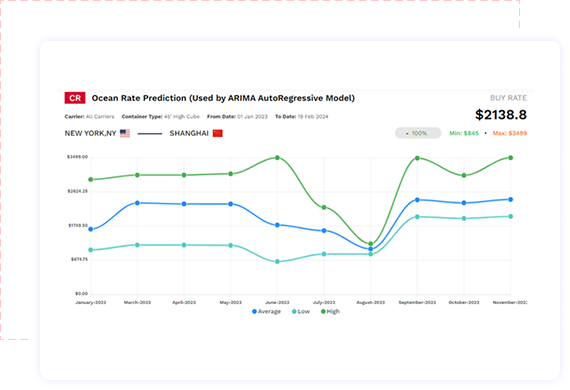Select Low data point for September-2023
This screenshot has width=570, height=390.
coord(417,217)
